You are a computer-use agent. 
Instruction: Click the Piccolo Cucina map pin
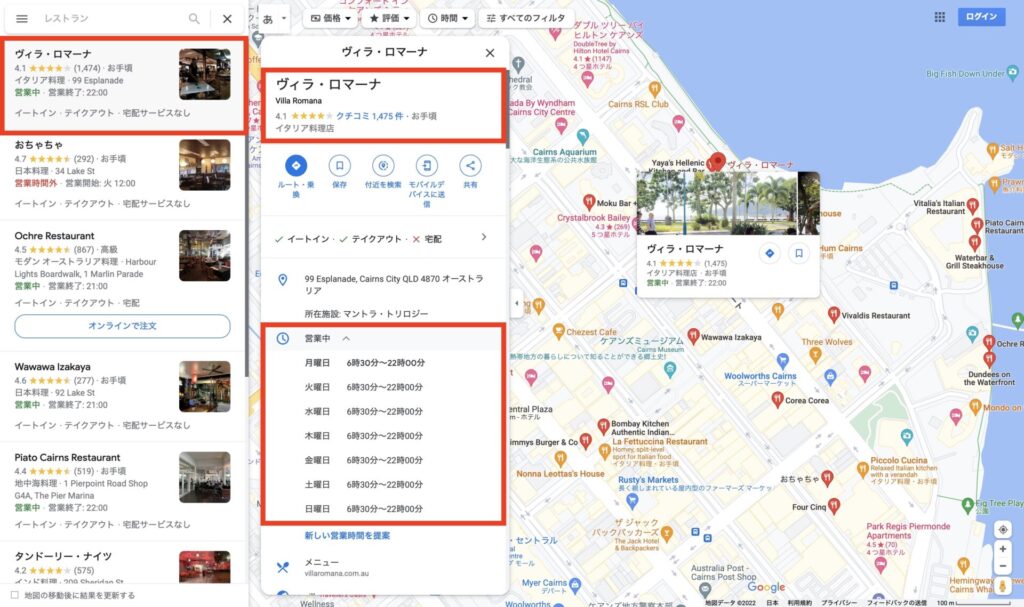pos(862,468)
